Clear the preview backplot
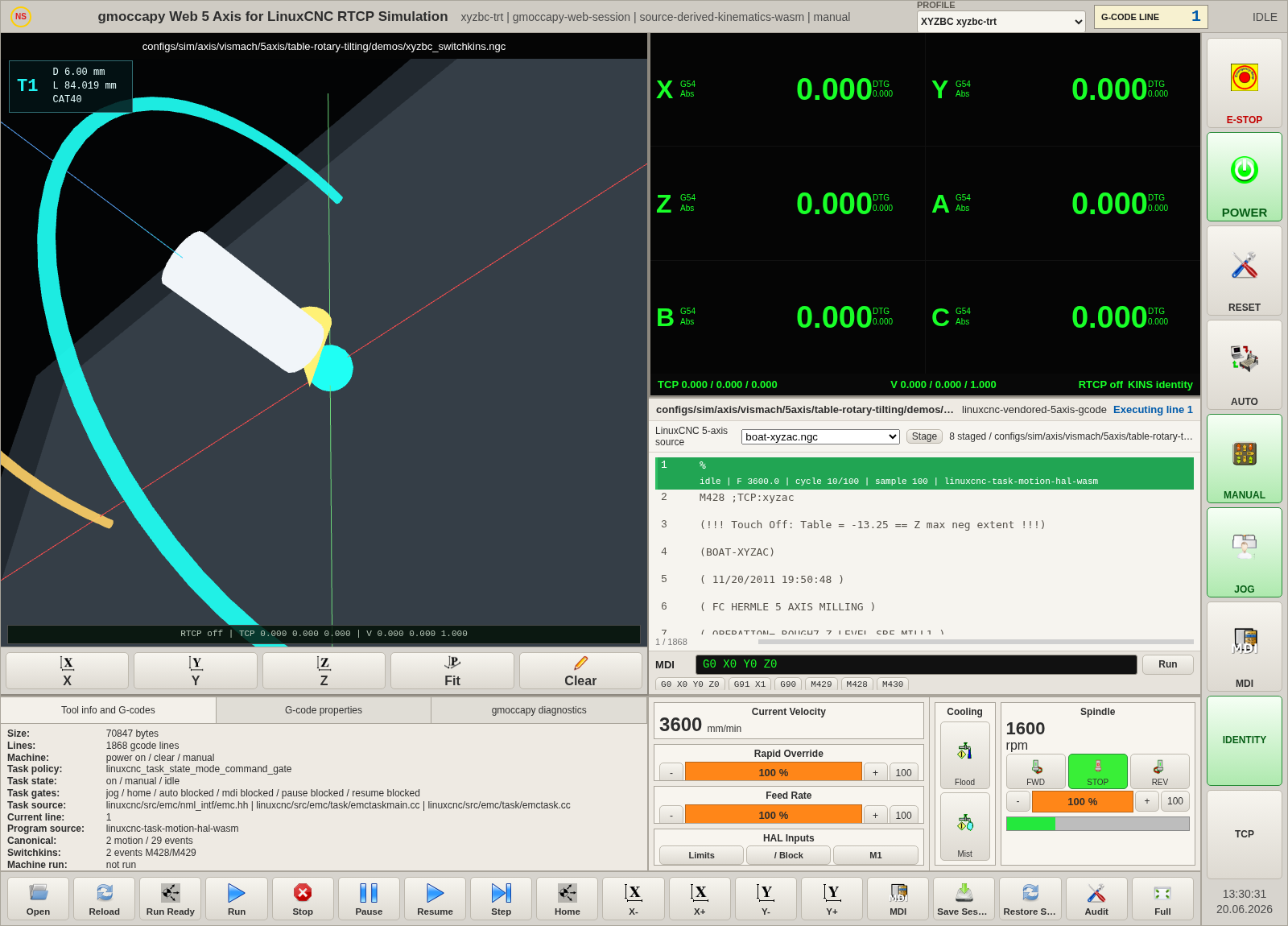 point(580,671)
